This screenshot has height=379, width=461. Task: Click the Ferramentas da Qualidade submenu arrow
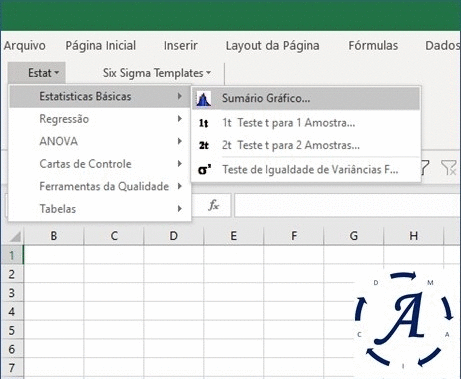click(x=180, y=186)
